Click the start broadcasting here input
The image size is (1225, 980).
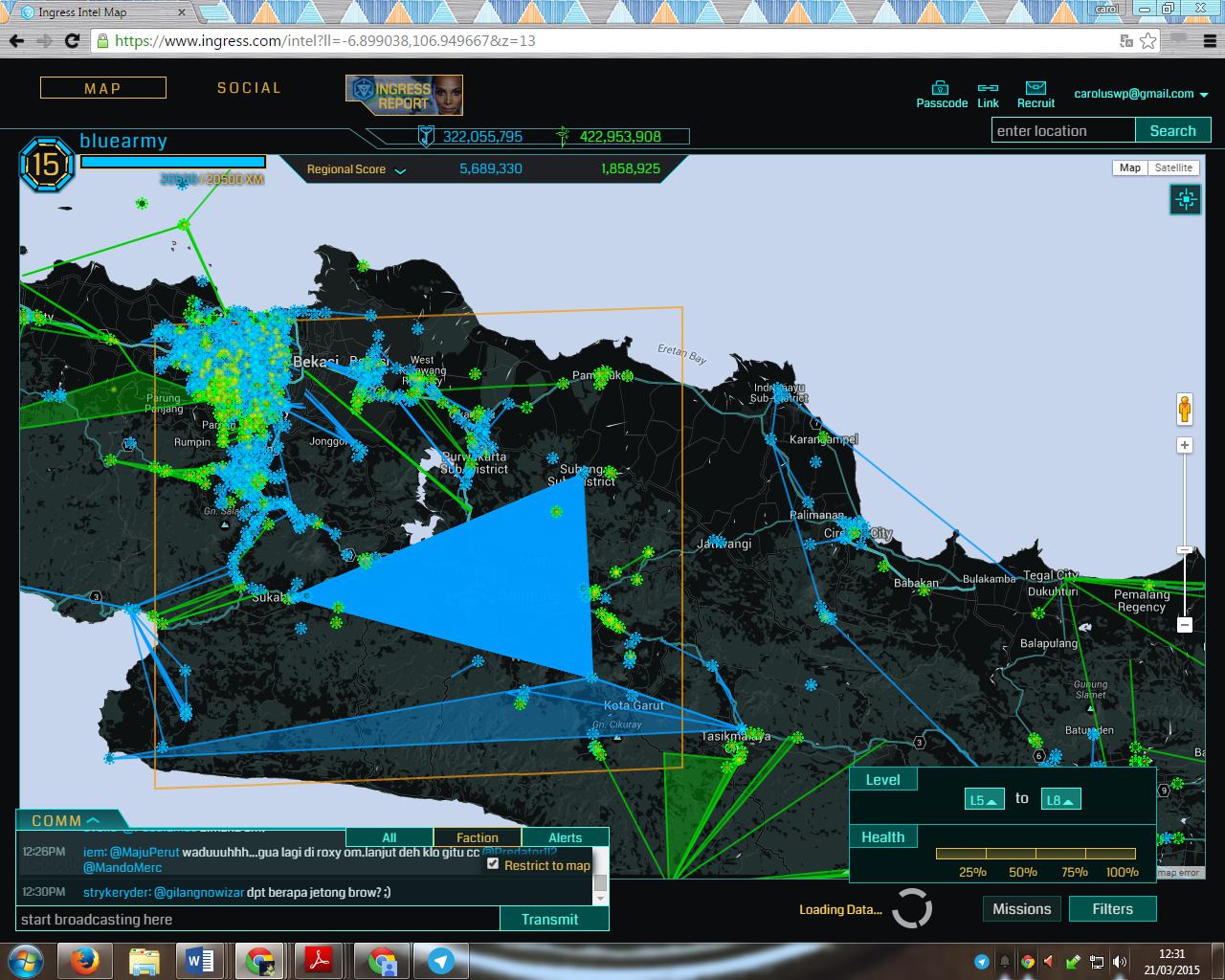tap(257, 919)
